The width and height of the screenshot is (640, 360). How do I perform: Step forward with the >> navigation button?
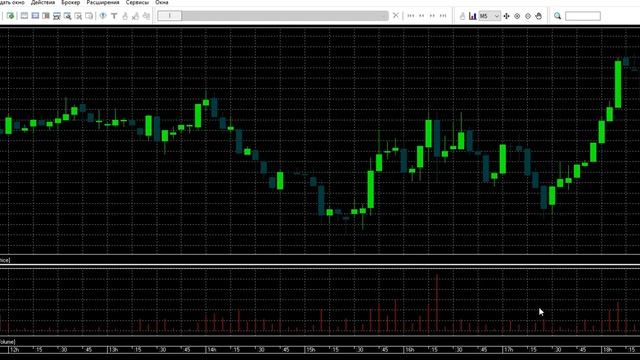(x=432, y=16)
